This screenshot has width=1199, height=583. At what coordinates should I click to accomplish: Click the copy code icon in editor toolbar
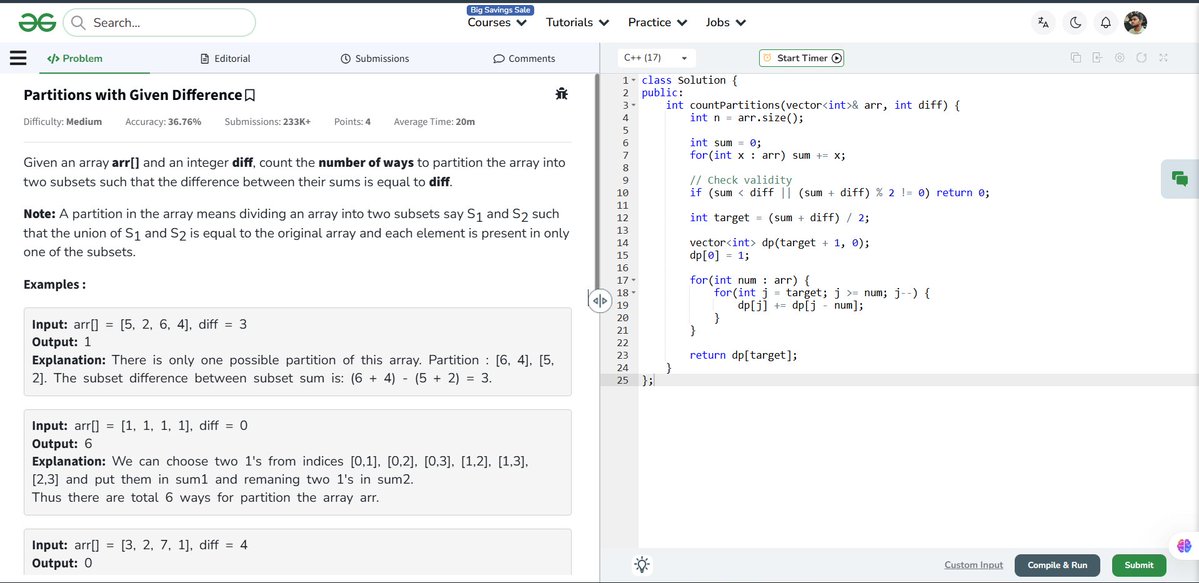1075,58
